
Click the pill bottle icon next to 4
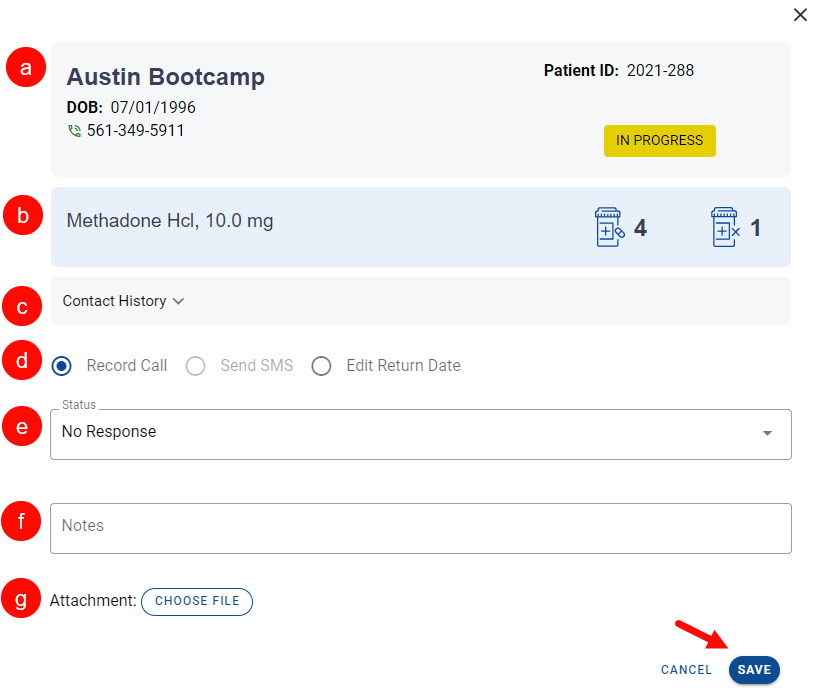tap(608, 228)
